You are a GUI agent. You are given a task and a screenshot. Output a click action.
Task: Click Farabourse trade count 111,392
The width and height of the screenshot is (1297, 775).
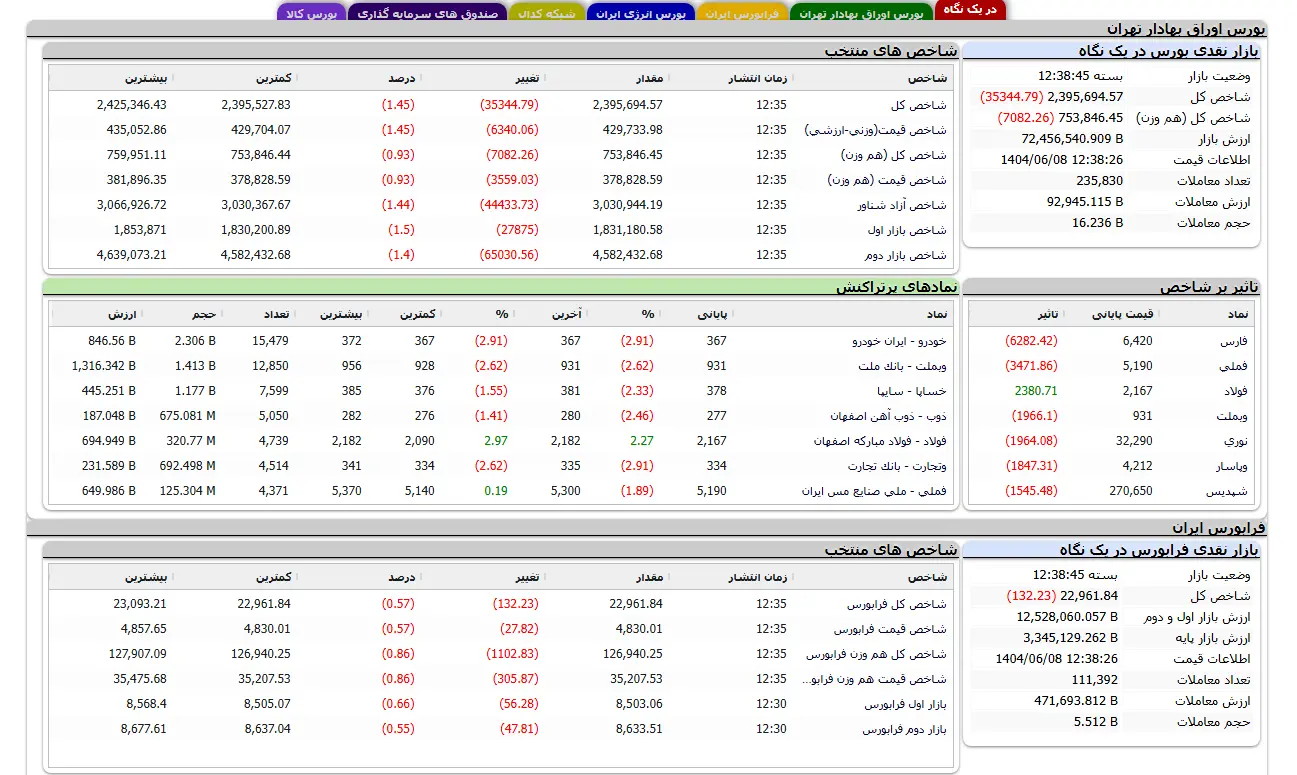[1094, 680]
